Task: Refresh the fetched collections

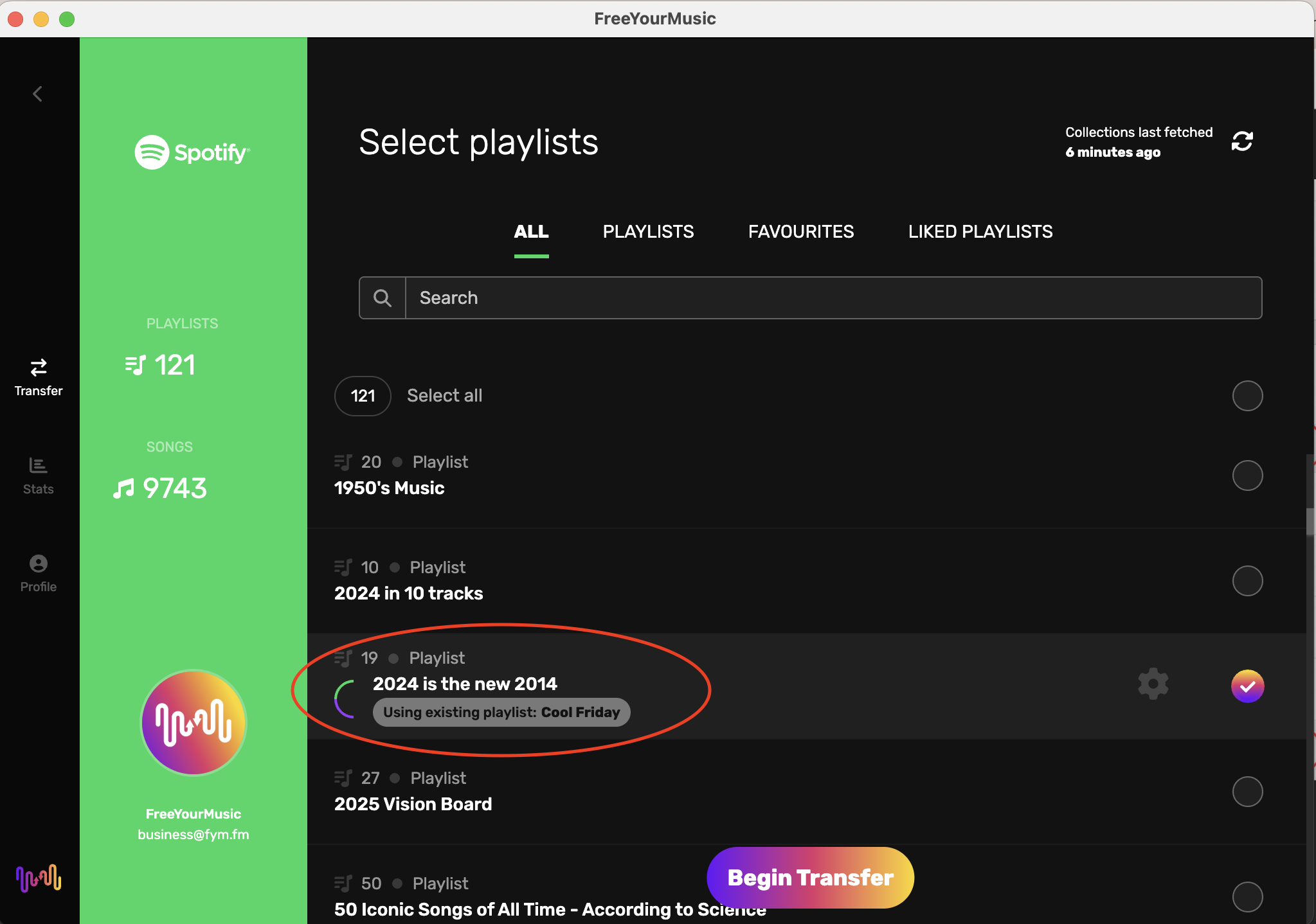Action: click(x=1241, y=141)
